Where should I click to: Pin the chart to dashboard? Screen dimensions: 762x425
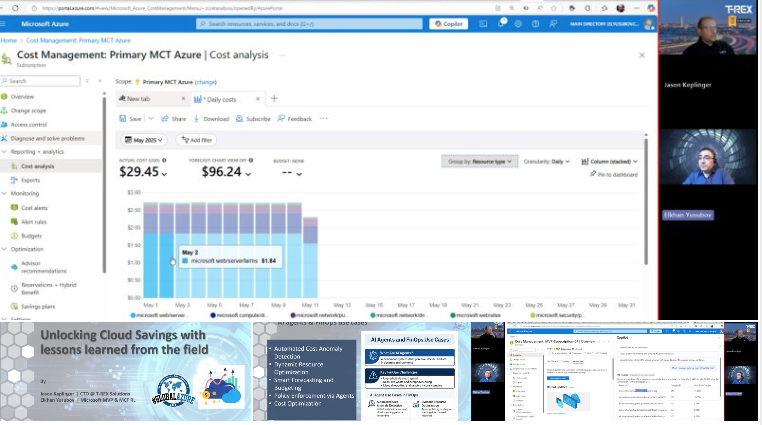pos(613,174)
